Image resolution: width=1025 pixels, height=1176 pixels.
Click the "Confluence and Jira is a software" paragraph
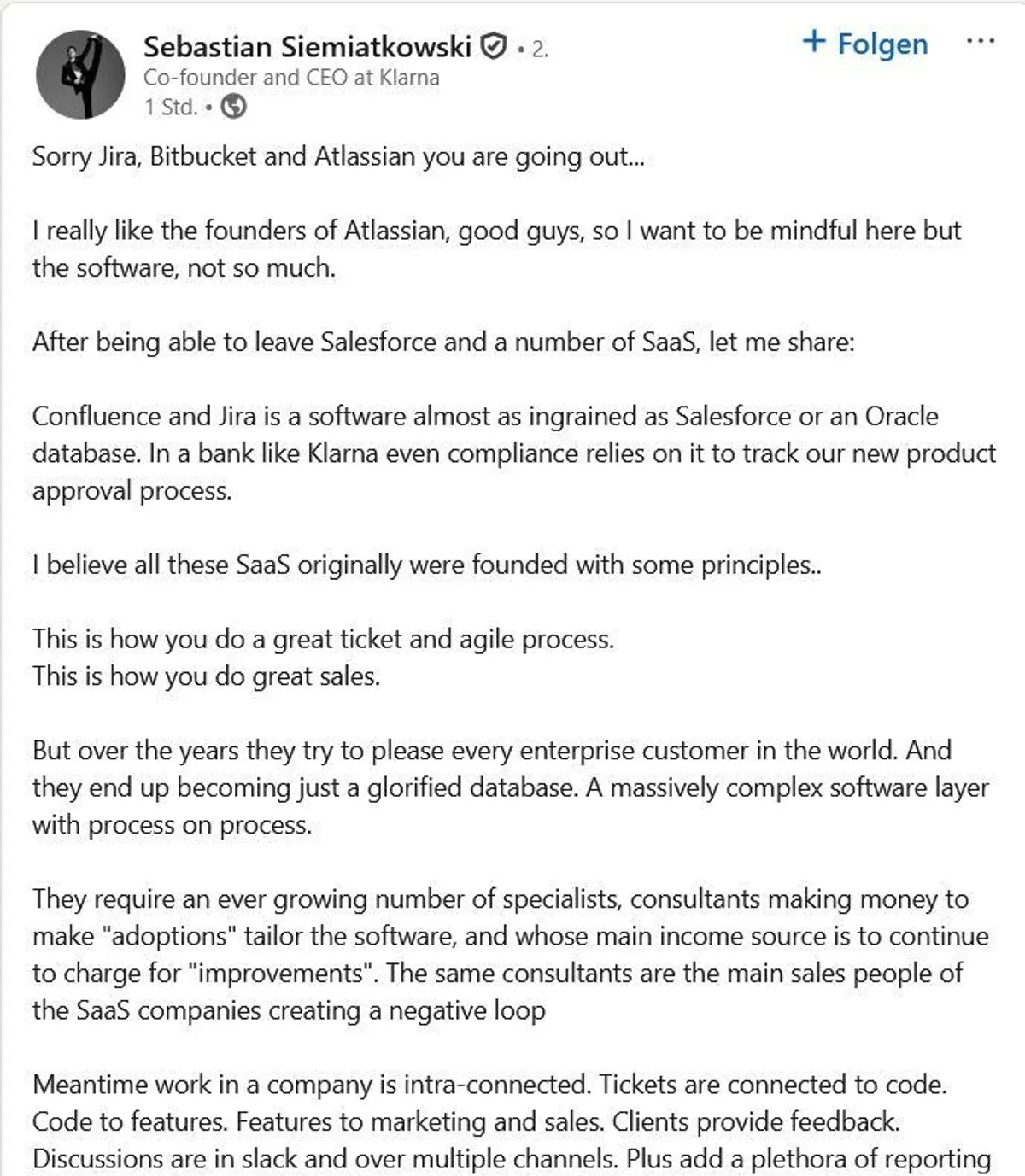point(512,453)
